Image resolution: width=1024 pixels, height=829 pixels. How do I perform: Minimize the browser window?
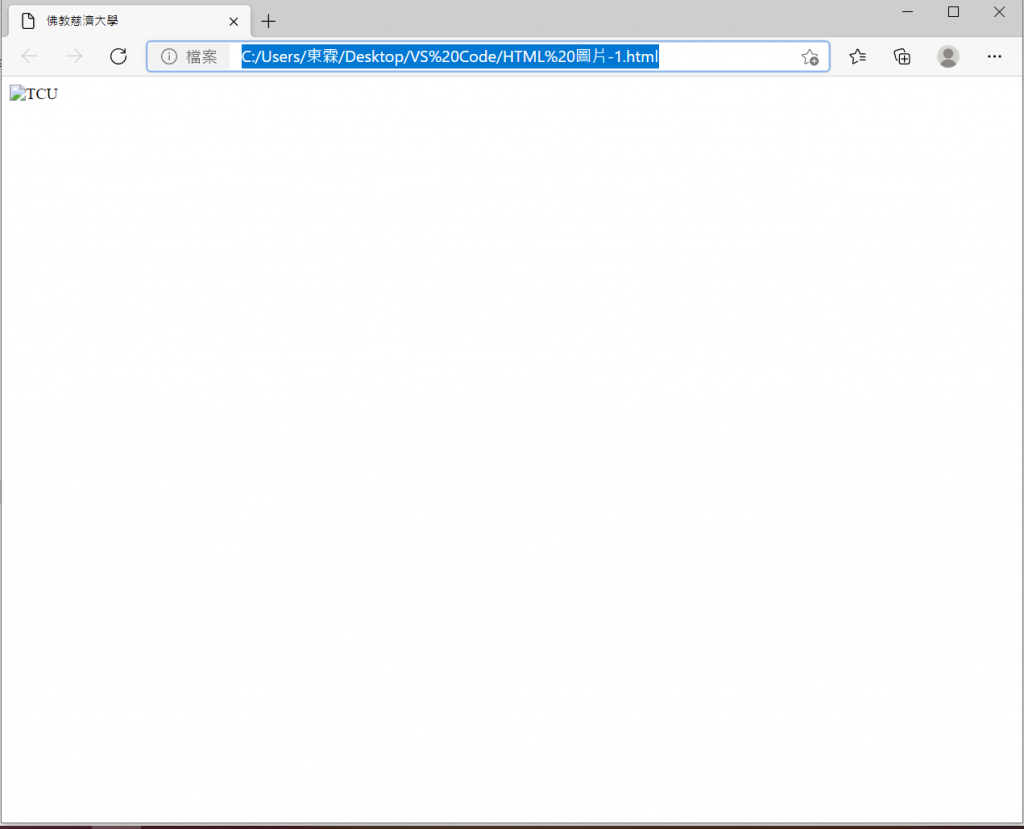click(x=907, y=12)
